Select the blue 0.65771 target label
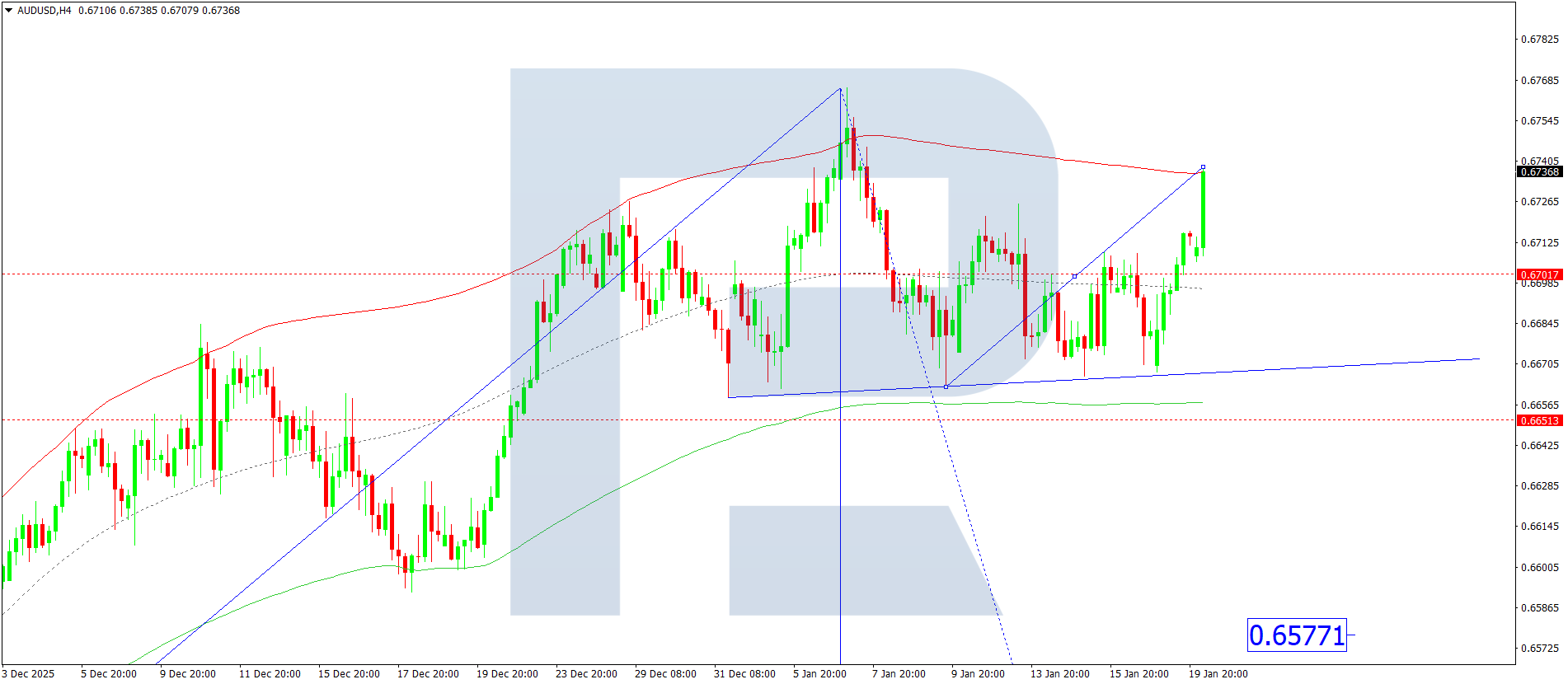1568x684 pixels. 1296,635
